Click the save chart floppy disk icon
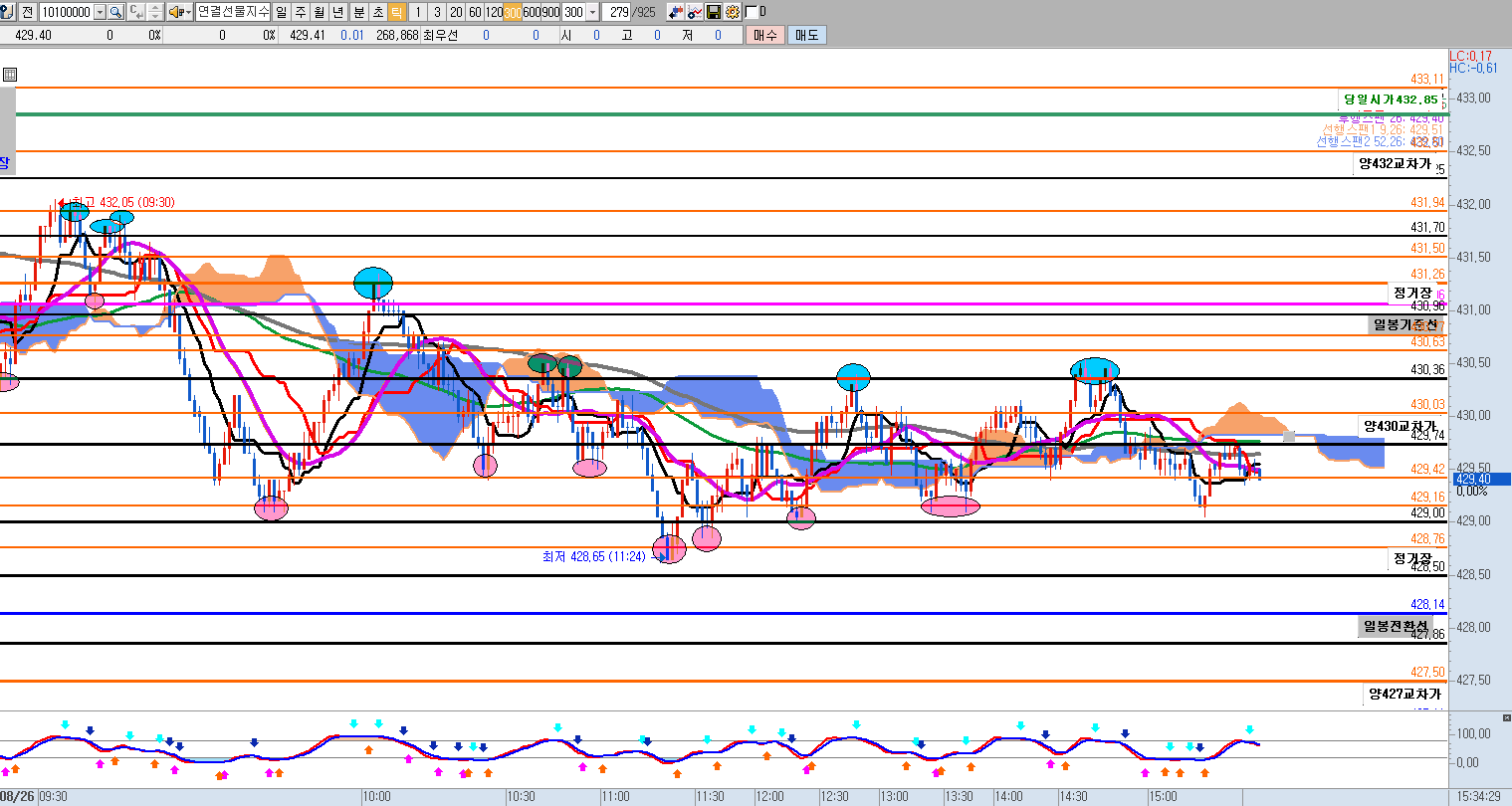1512x806 pixels. [714, 12]
